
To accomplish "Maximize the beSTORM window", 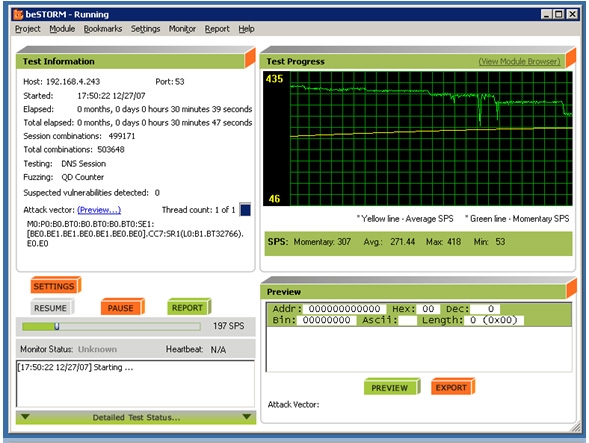I will click(x=559, y=14).
